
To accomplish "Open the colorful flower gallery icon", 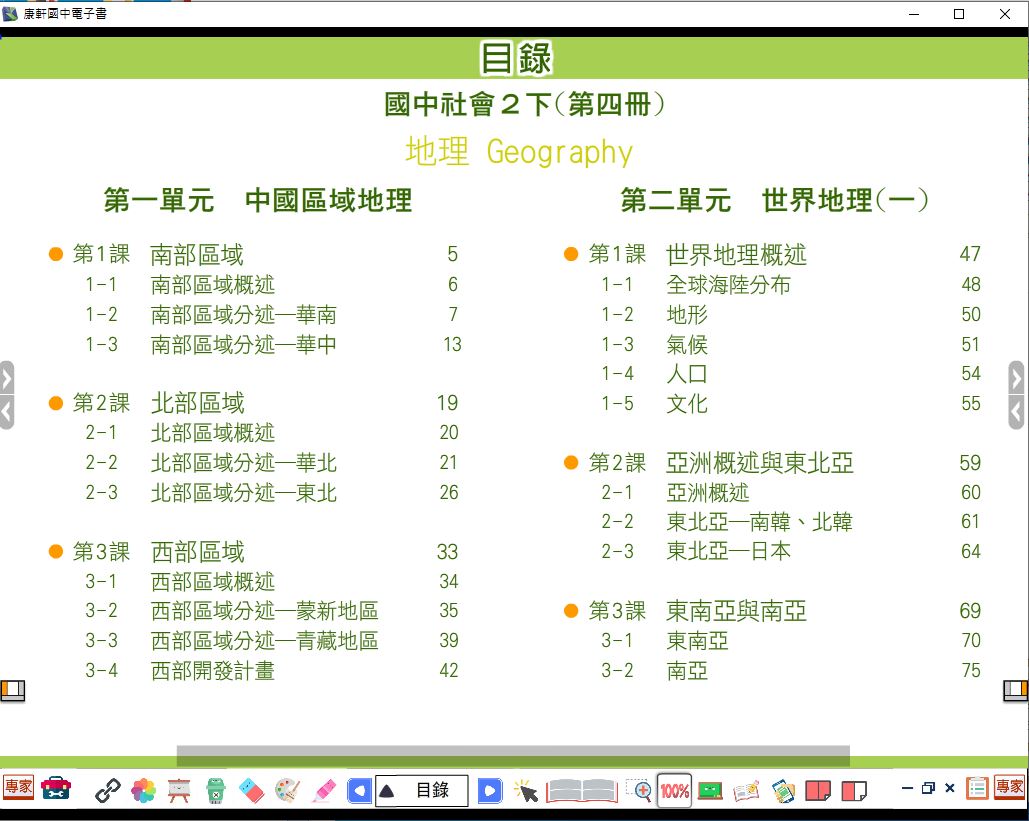I will pyautogui.click(x=144, y=790).
